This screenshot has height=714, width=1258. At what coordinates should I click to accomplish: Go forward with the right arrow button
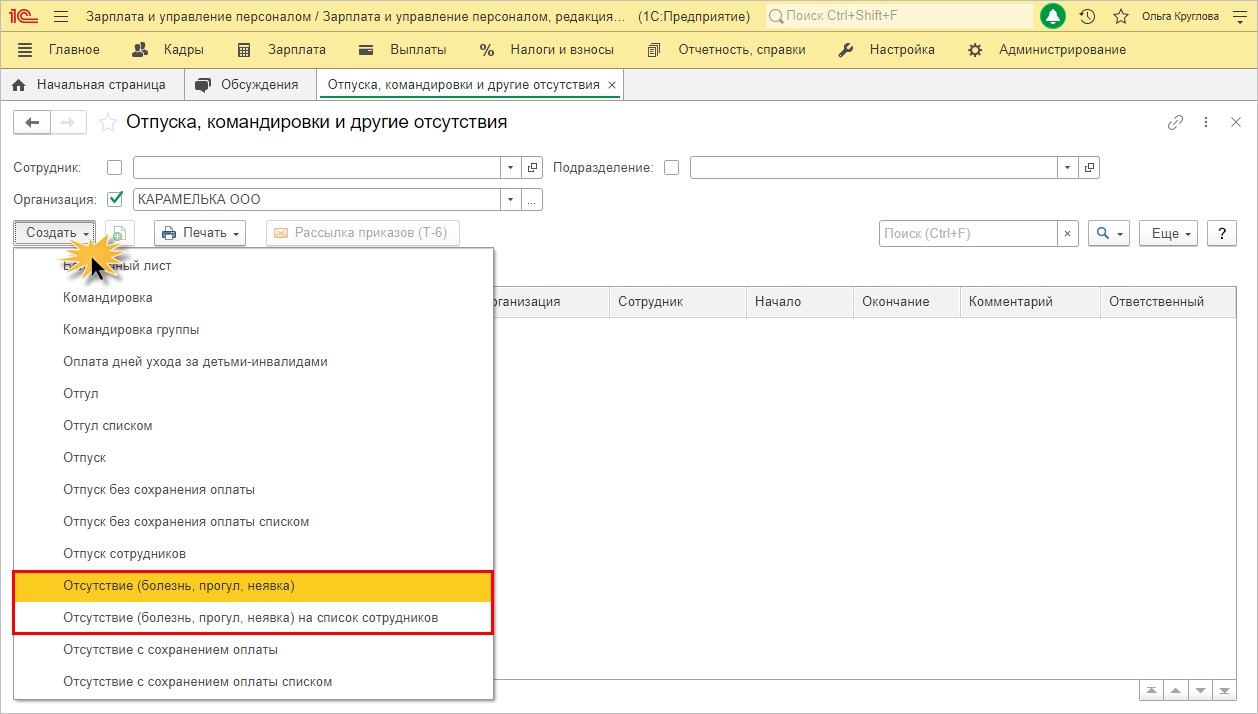coord(68,122)
